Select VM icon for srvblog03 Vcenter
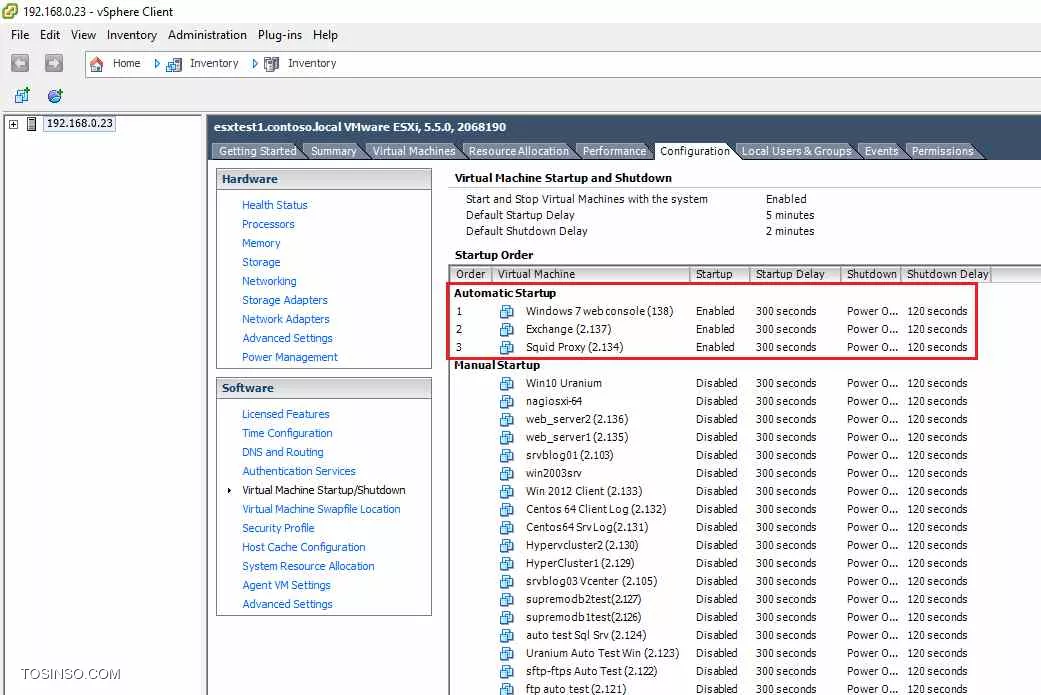The width and height of the screenshot is (1041, 695). (507, 581)
